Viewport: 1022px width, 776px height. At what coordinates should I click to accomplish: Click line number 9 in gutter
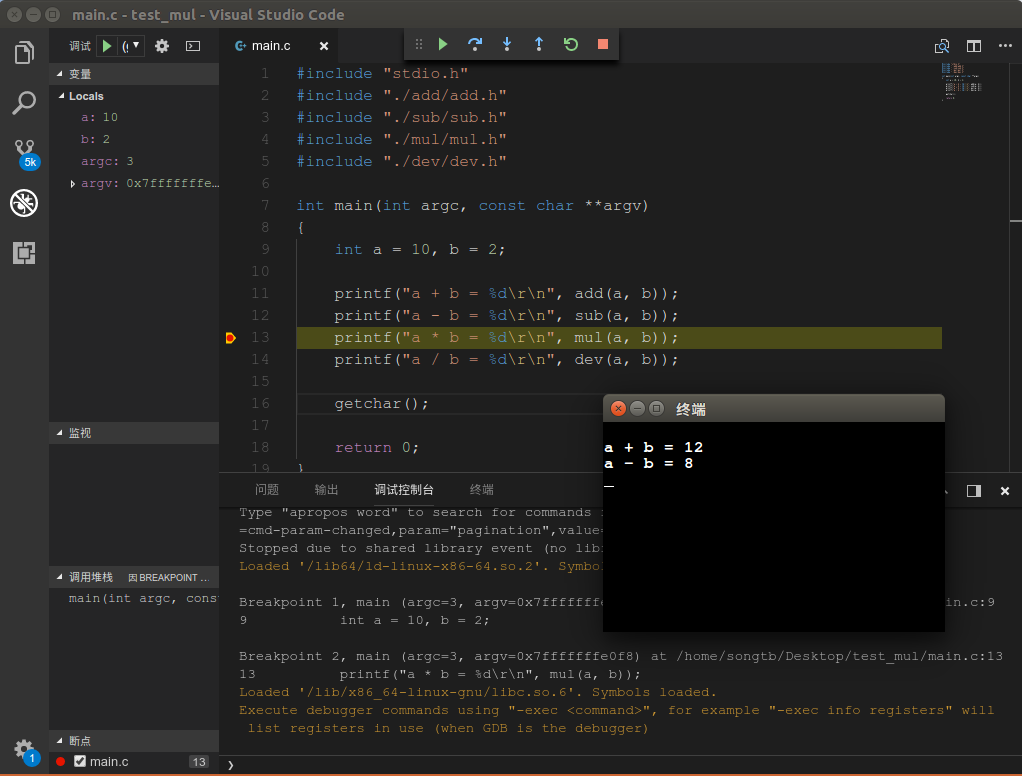(x=265, y=250)
